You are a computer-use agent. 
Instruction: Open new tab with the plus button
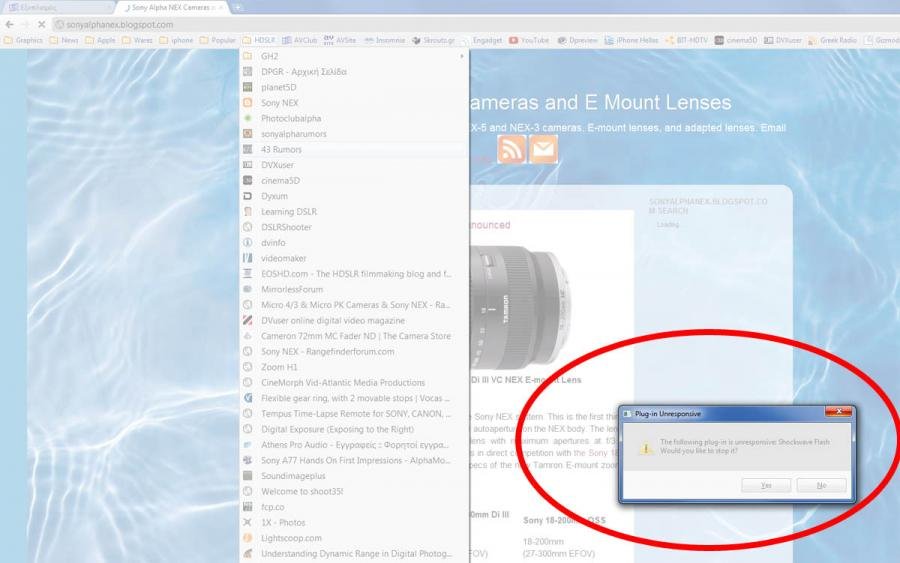tap(237, 7)
